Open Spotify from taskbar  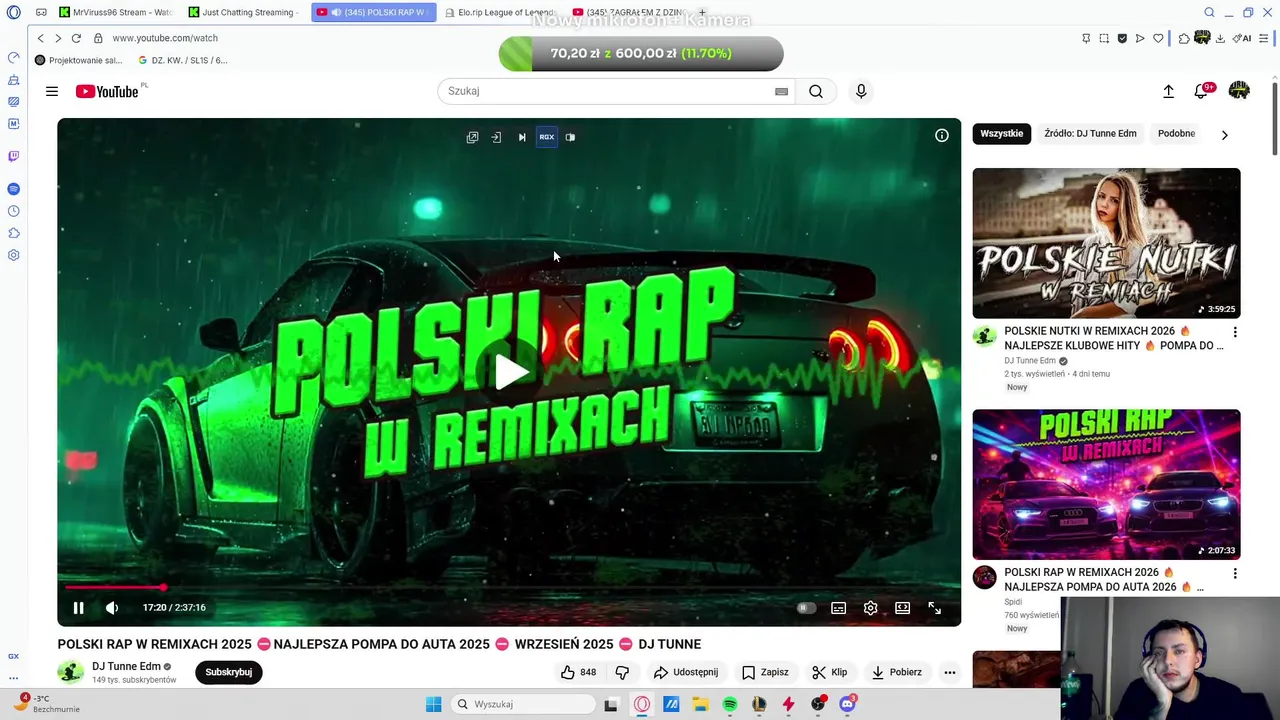(x=730, y=704)
